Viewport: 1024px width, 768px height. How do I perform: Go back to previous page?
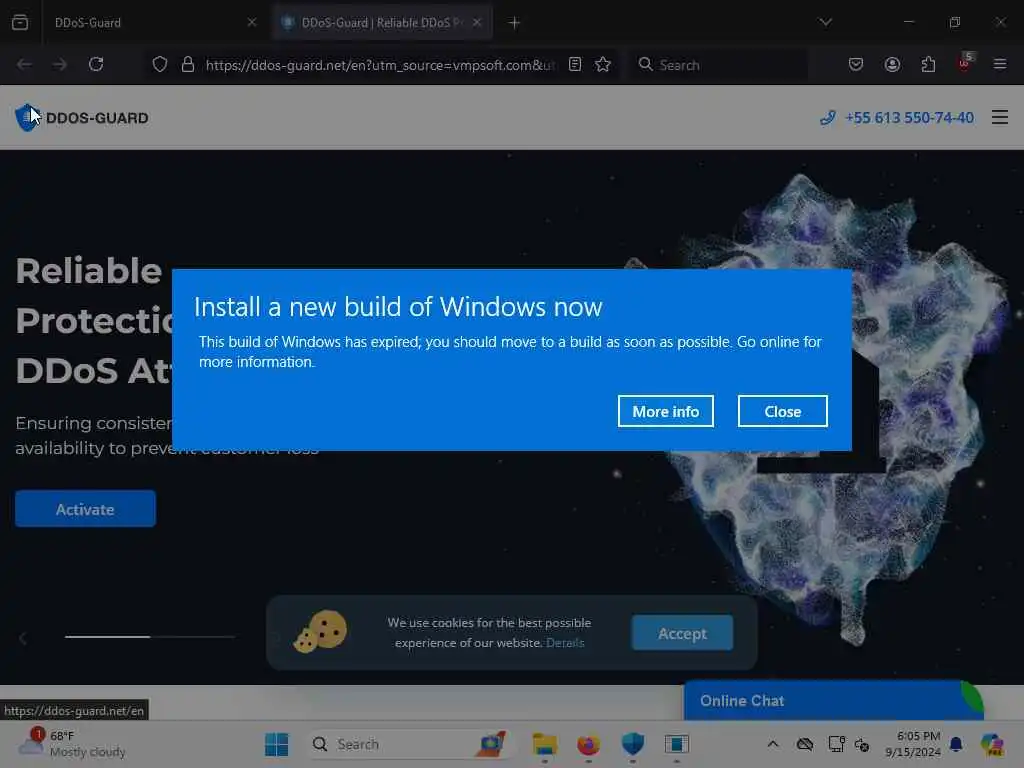click(x=24, y=64)
